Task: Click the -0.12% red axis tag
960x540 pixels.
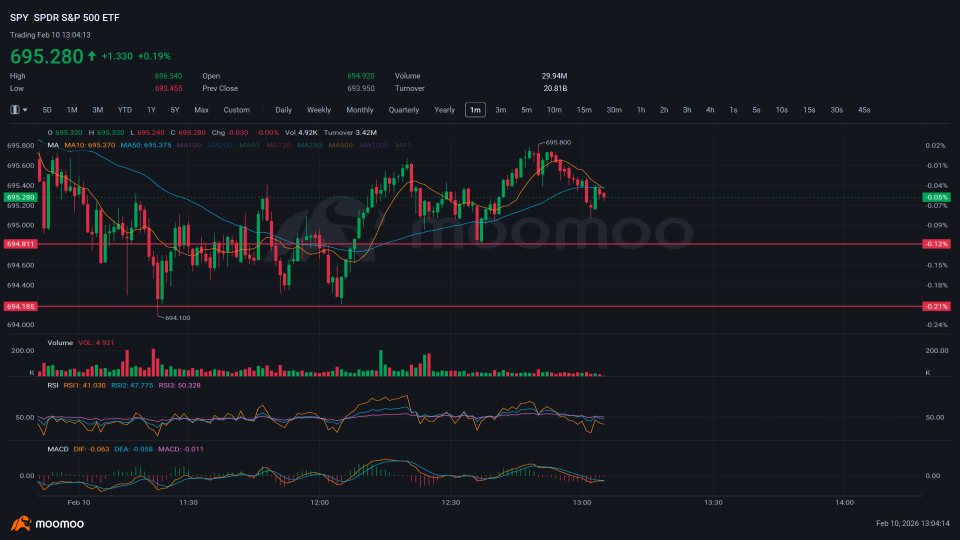Action: (937, 244)
